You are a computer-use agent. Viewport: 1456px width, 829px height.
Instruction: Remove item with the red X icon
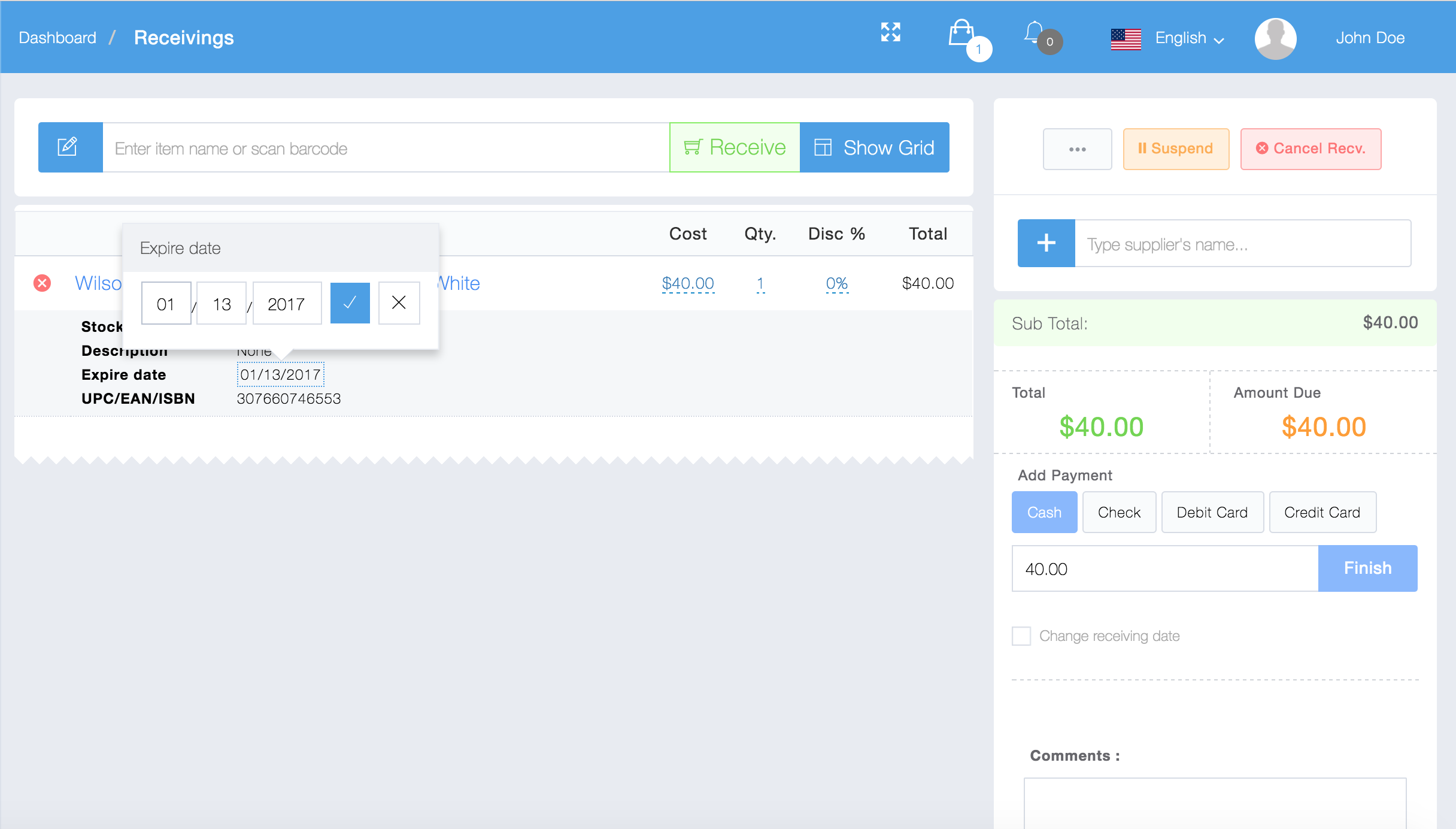[42, 283]
